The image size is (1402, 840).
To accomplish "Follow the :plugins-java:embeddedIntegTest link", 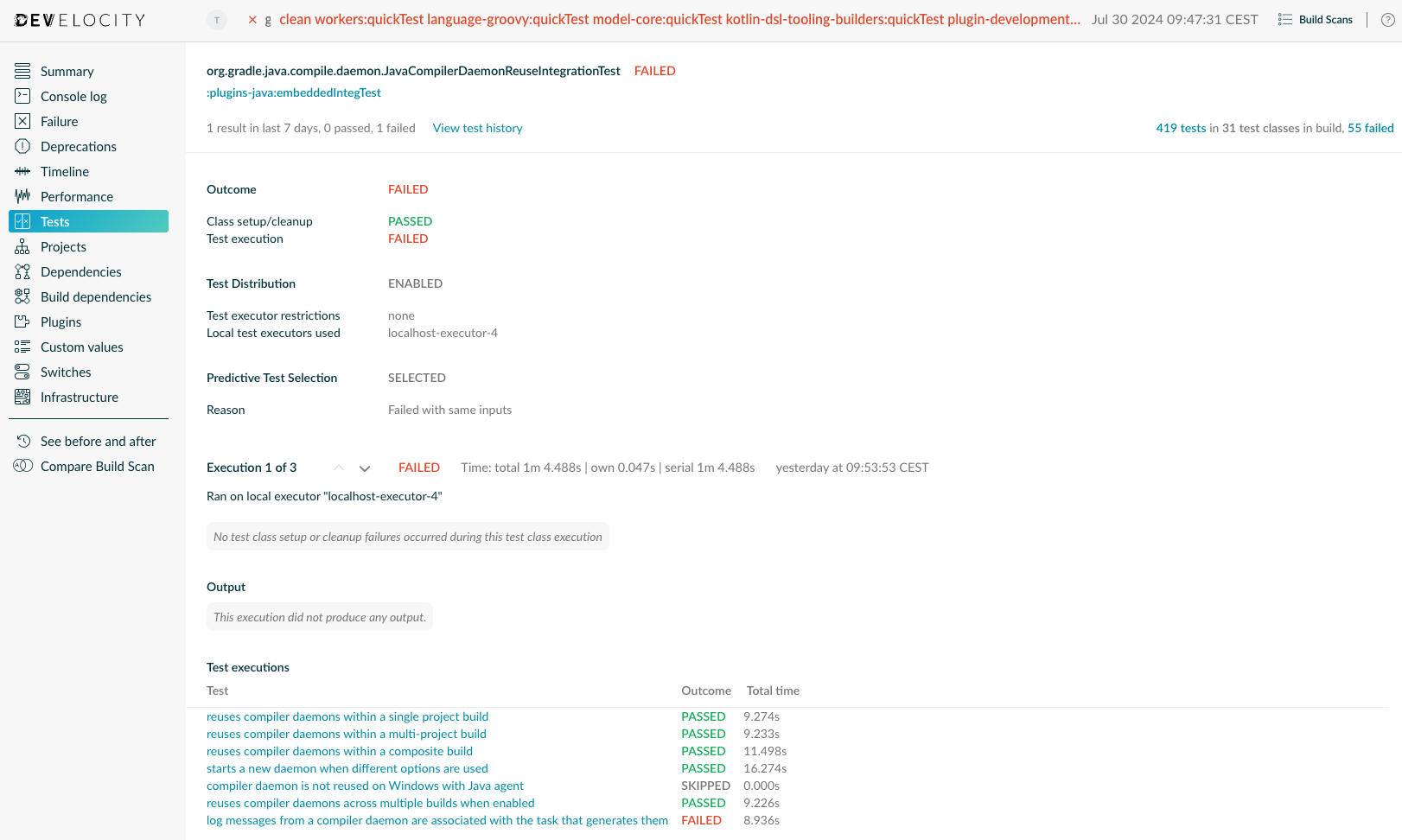I will click(293, 92).
